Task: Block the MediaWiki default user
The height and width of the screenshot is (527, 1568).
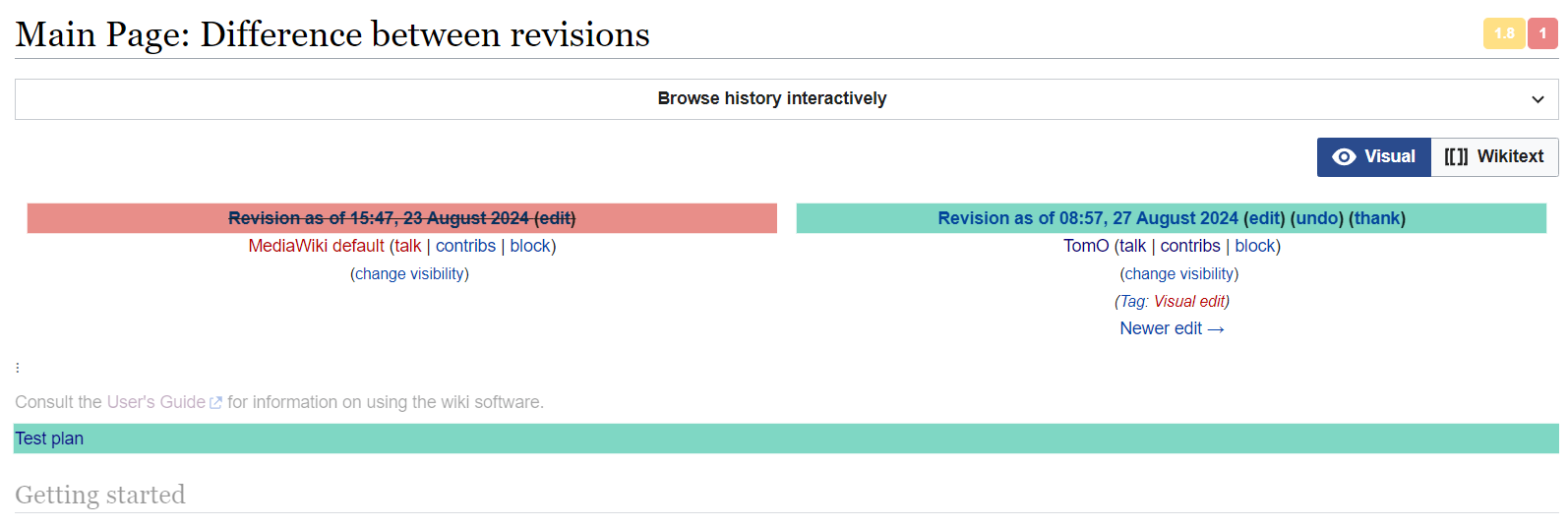Action: tap(530, 246)
